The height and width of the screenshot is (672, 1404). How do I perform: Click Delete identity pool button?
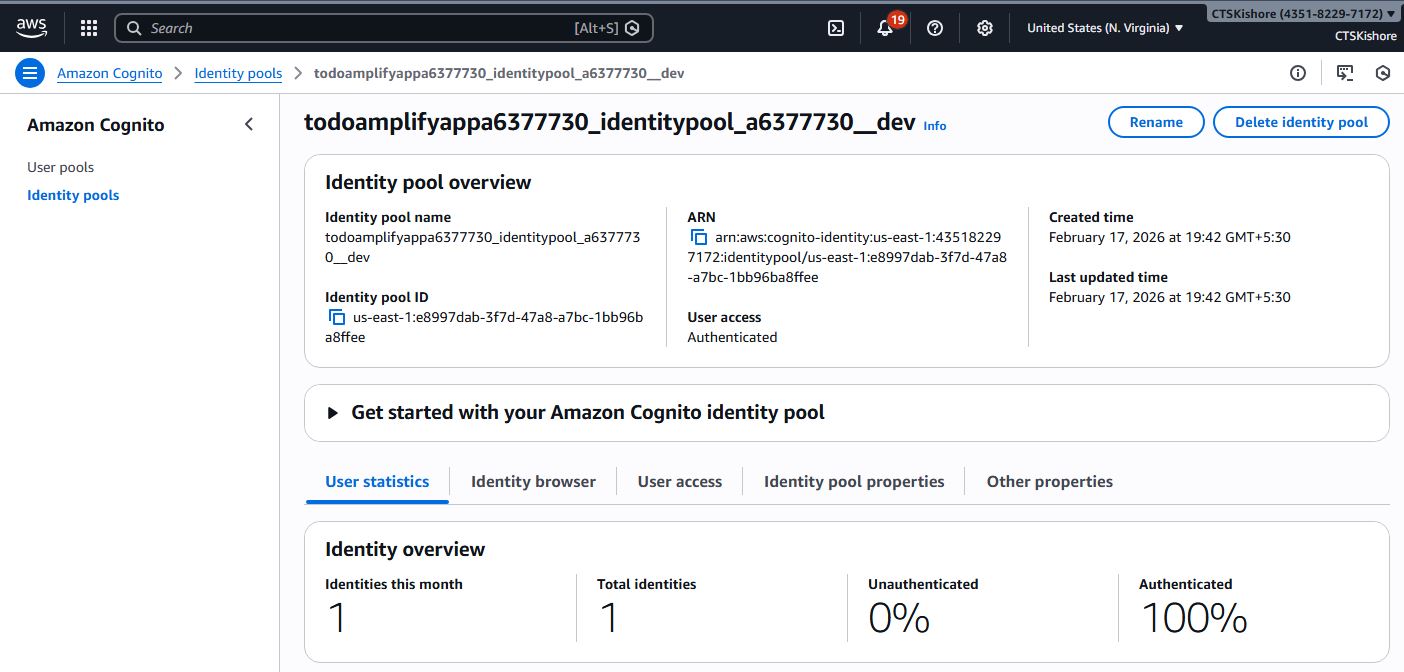point(1301,122)
